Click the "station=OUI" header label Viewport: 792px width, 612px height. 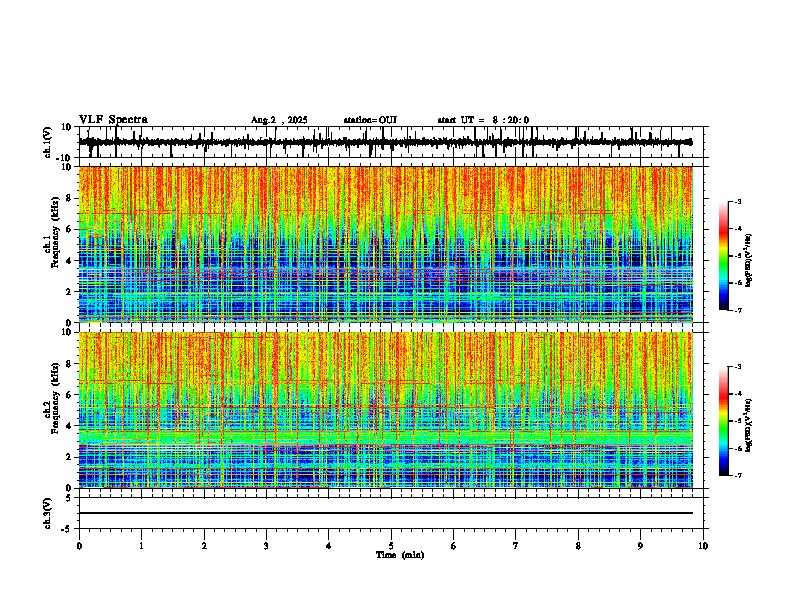tap(370, 120)
